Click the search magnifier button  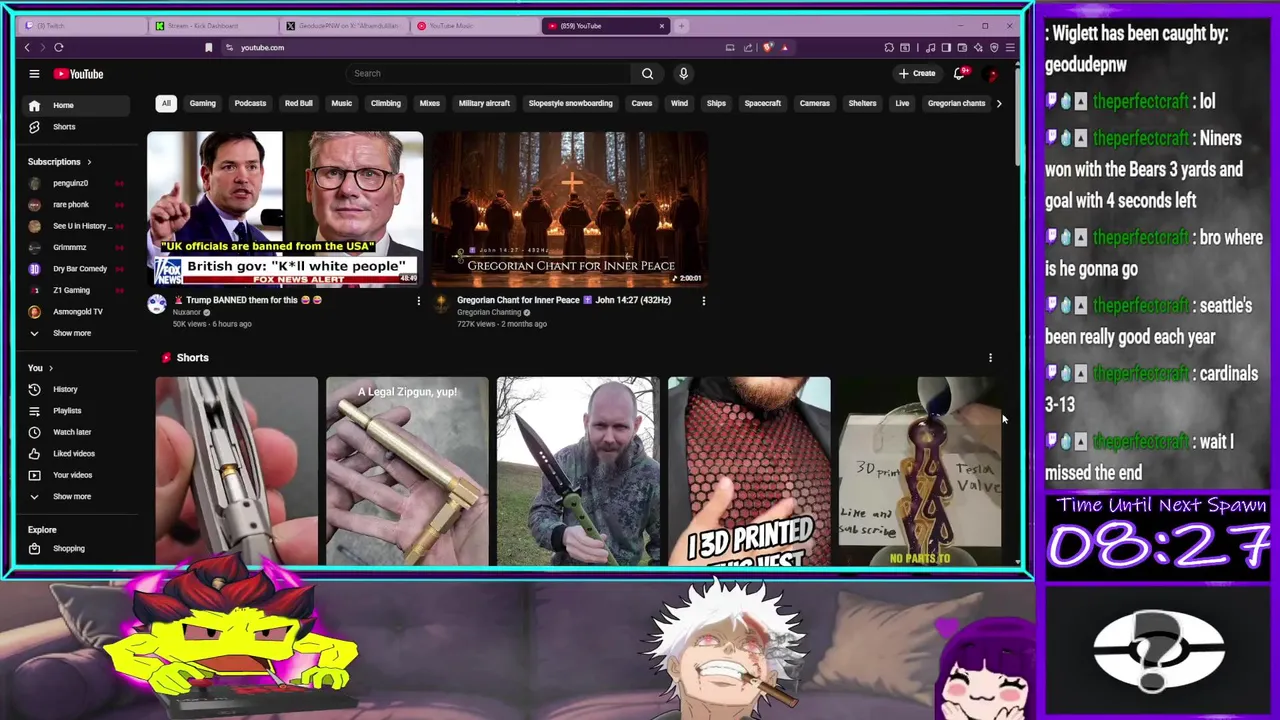point(647,74)
